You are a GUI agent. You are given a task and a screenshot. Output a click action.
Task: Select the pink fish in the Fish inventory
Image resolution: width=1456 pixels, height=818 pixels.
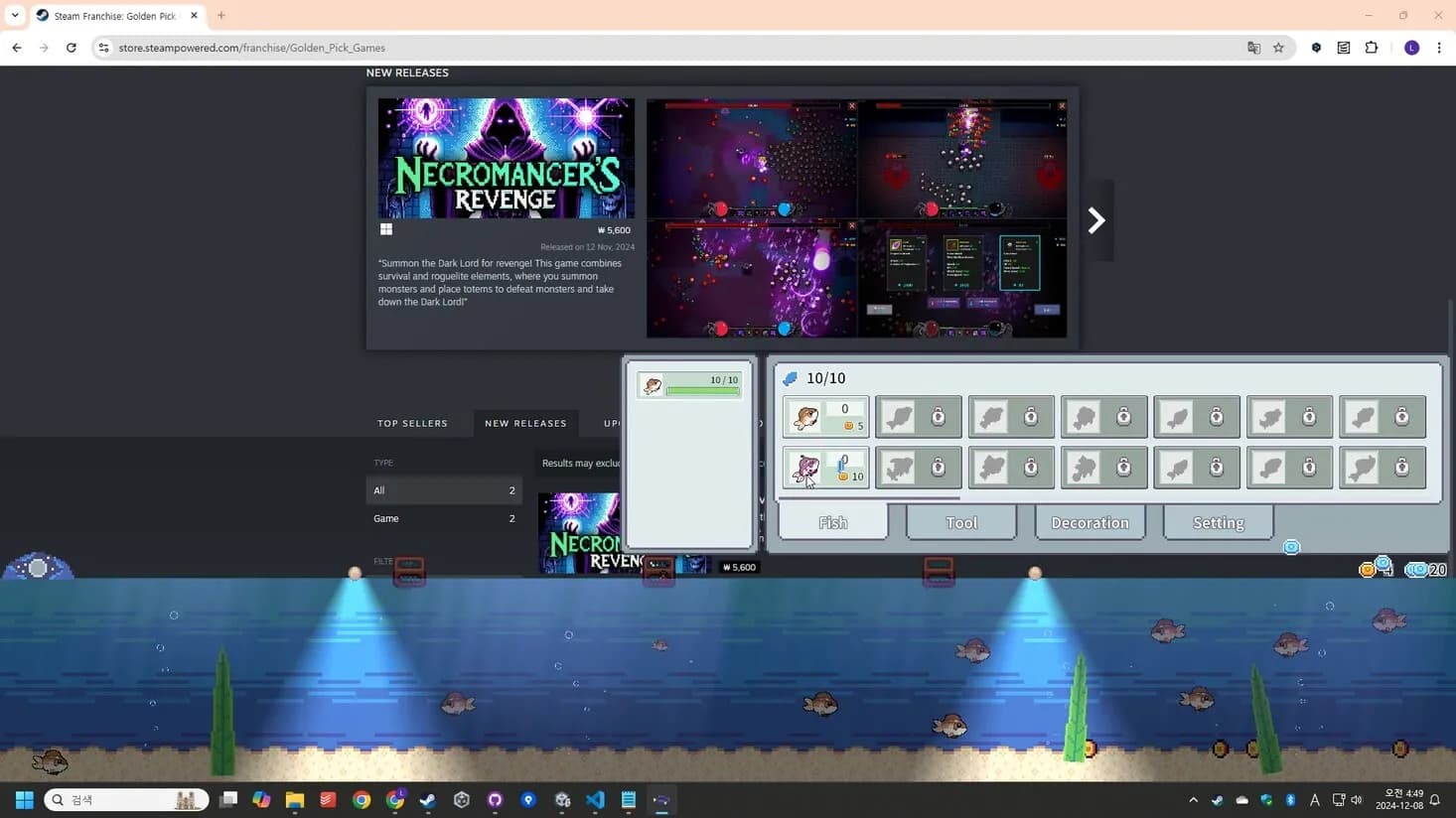click(806, 467)
